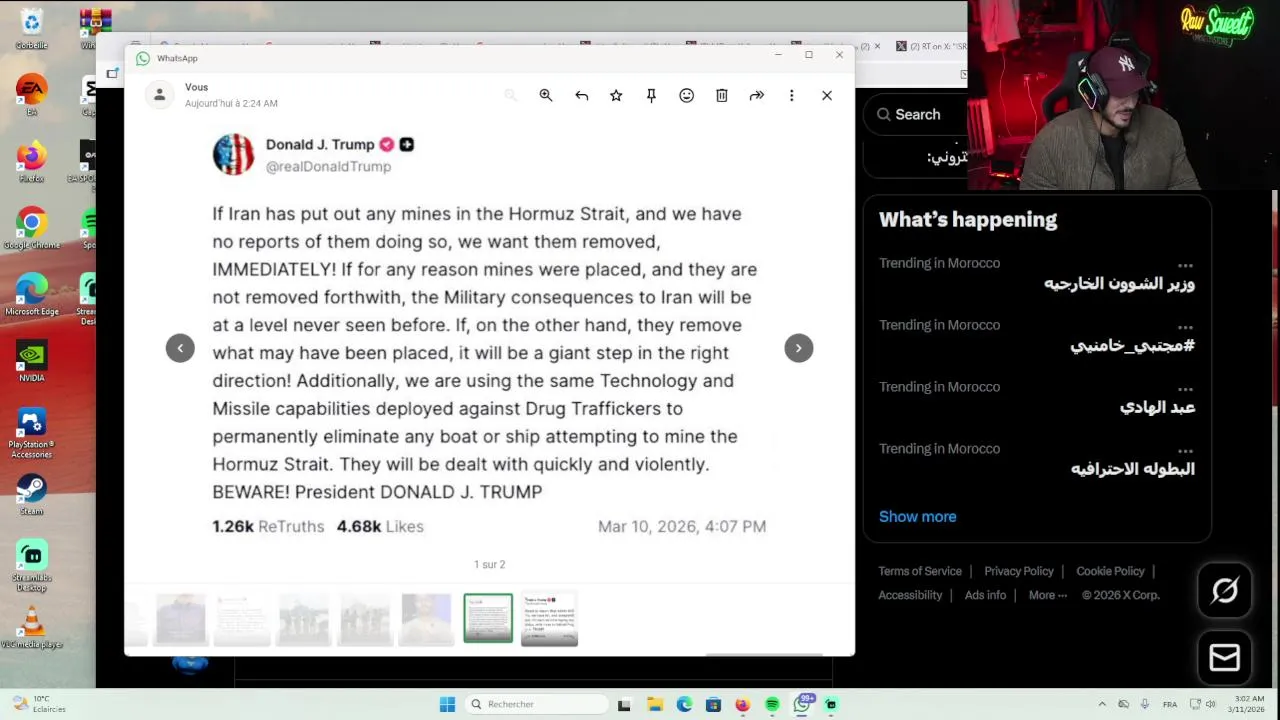Go to the next image arrow
Viewport: 1280px width, 720px height.
tap(798, 348)
